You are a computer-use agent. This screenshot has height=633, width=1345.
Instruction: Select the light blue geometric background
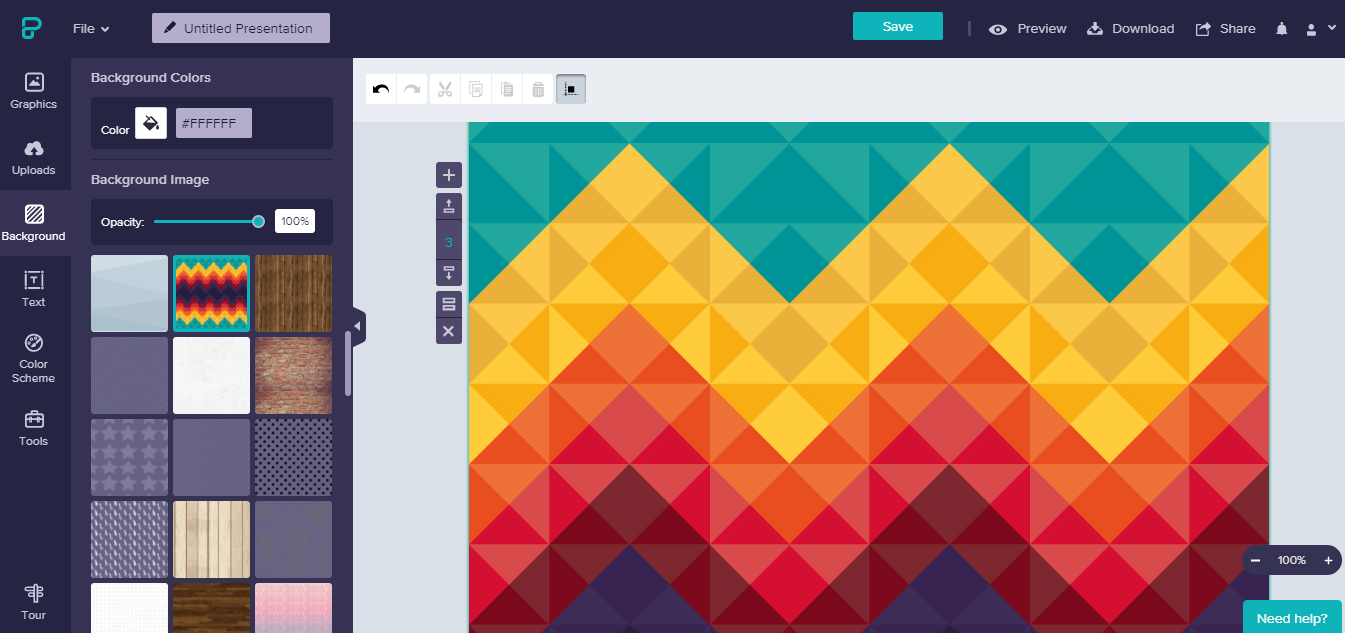pos(130,293)
